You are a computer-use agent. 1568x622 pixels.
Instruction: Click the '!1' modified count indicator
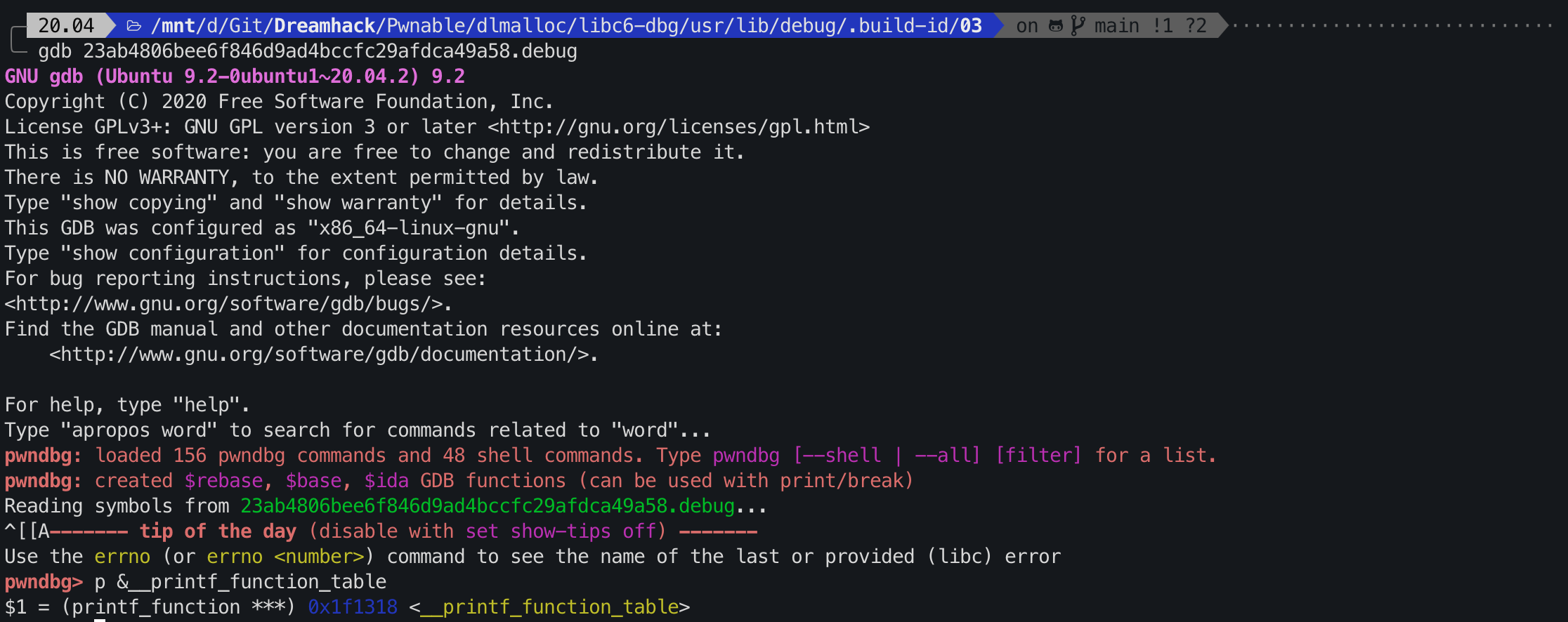pos(1163,26)
